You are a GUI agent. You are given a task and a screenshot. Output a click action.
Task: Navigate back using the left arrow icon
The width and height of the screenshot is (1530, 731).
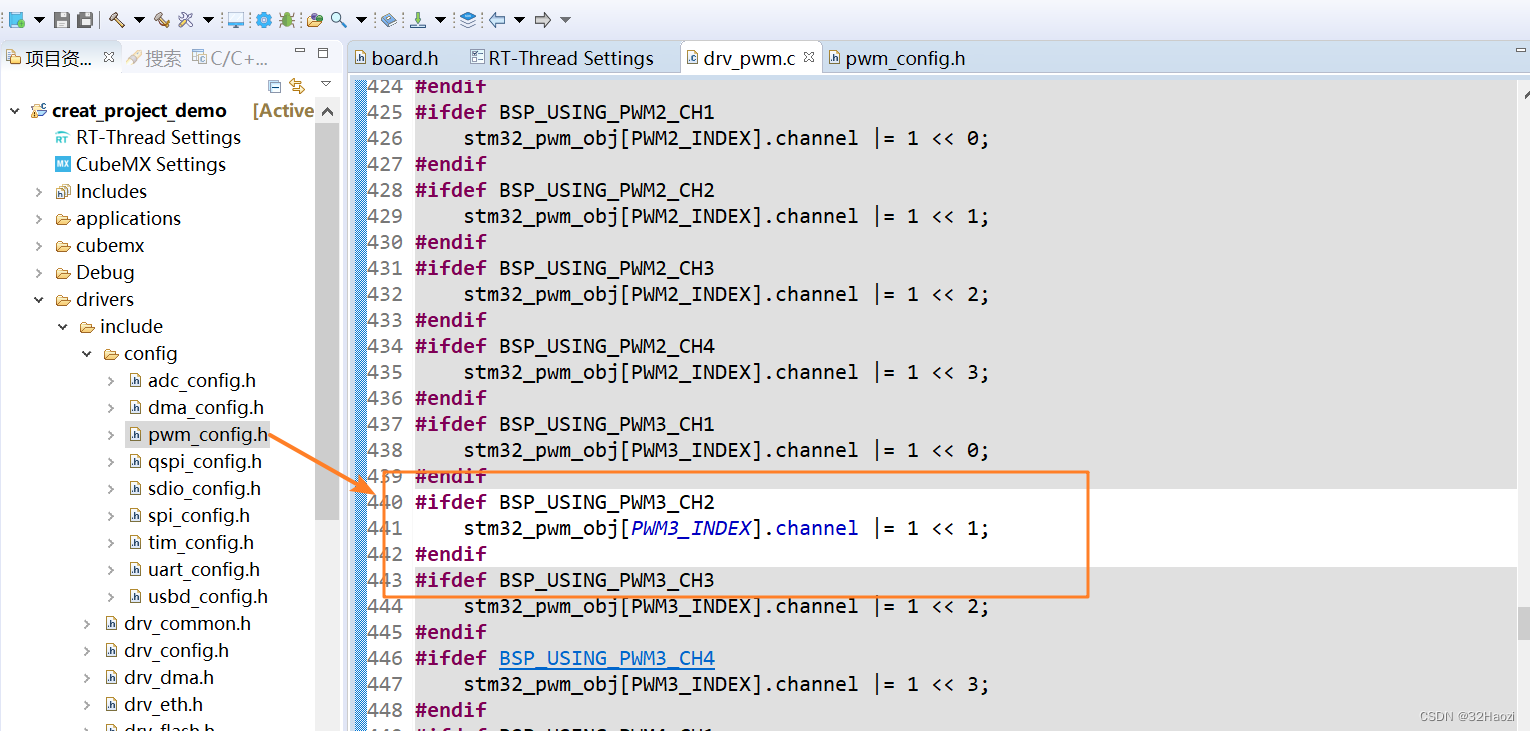point(497,19)
